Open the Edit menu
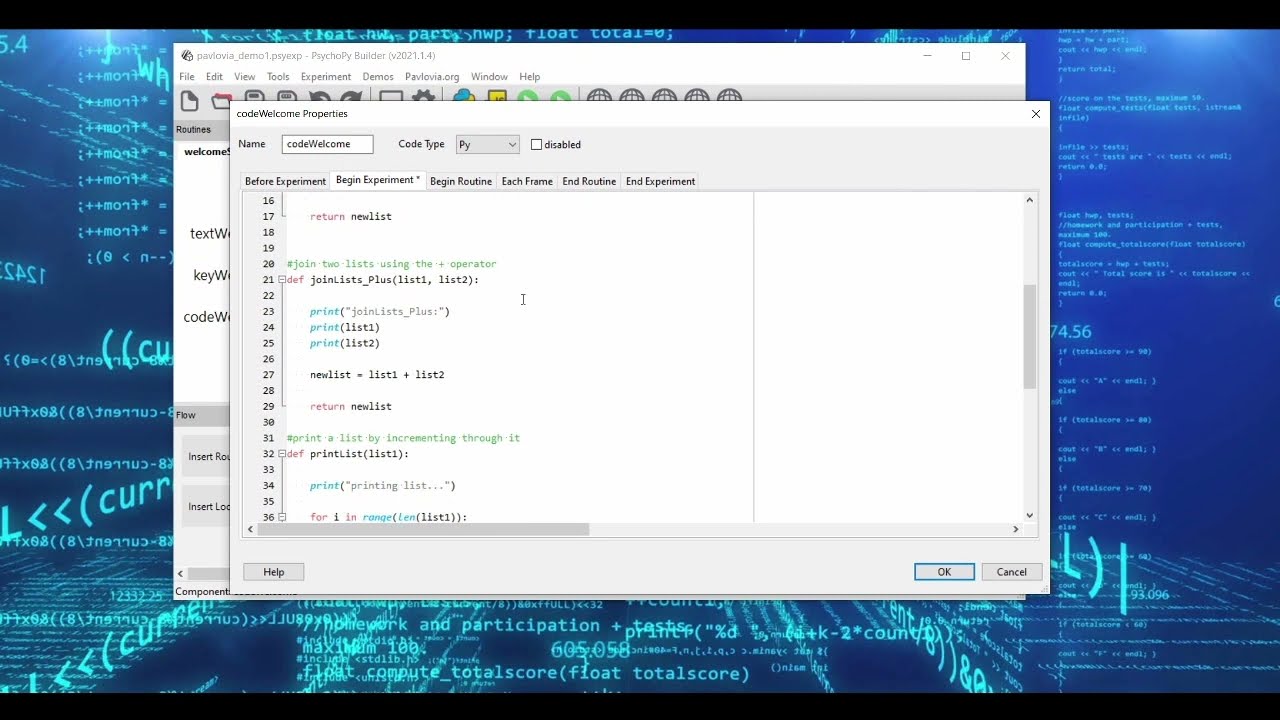The width and height of the screenshot is (1280, 720). click(214, 77)
